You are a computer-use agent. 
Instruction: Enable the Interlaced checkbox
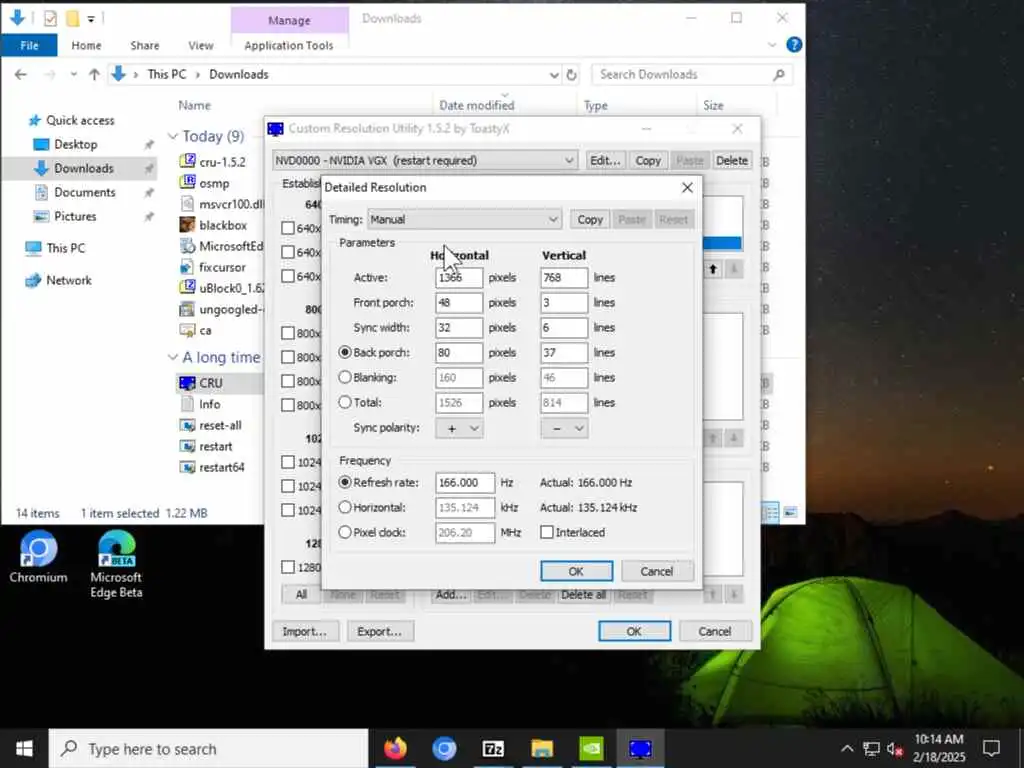pos(547,532)
